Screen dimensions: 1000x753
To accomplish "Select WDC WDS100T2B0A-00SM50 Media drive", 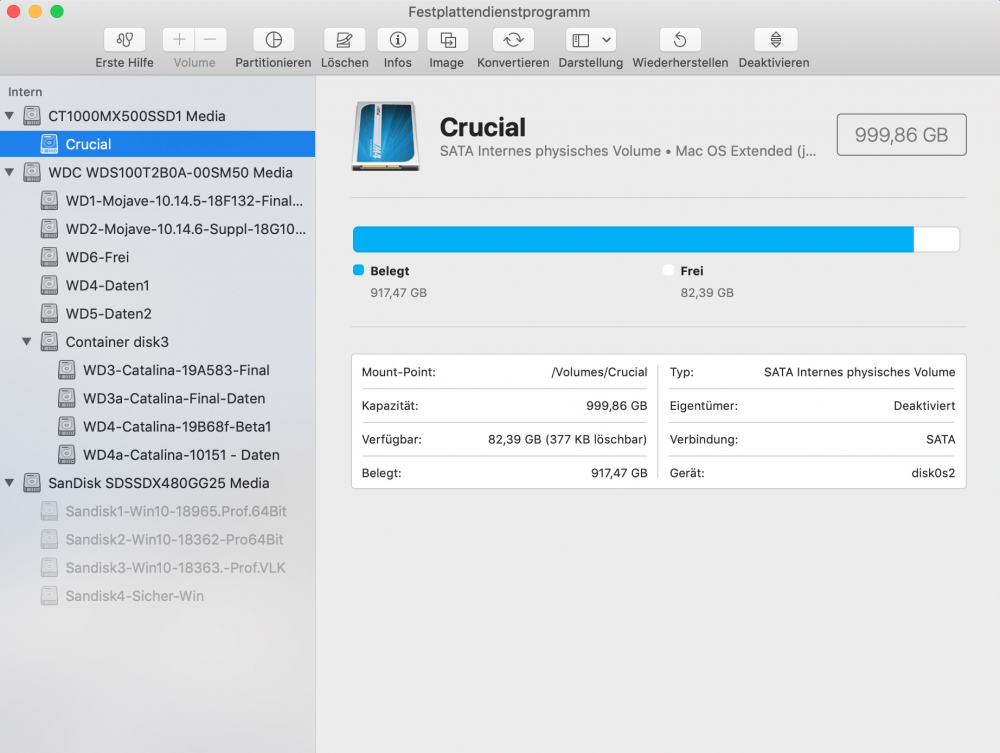I will click(158, 172).
